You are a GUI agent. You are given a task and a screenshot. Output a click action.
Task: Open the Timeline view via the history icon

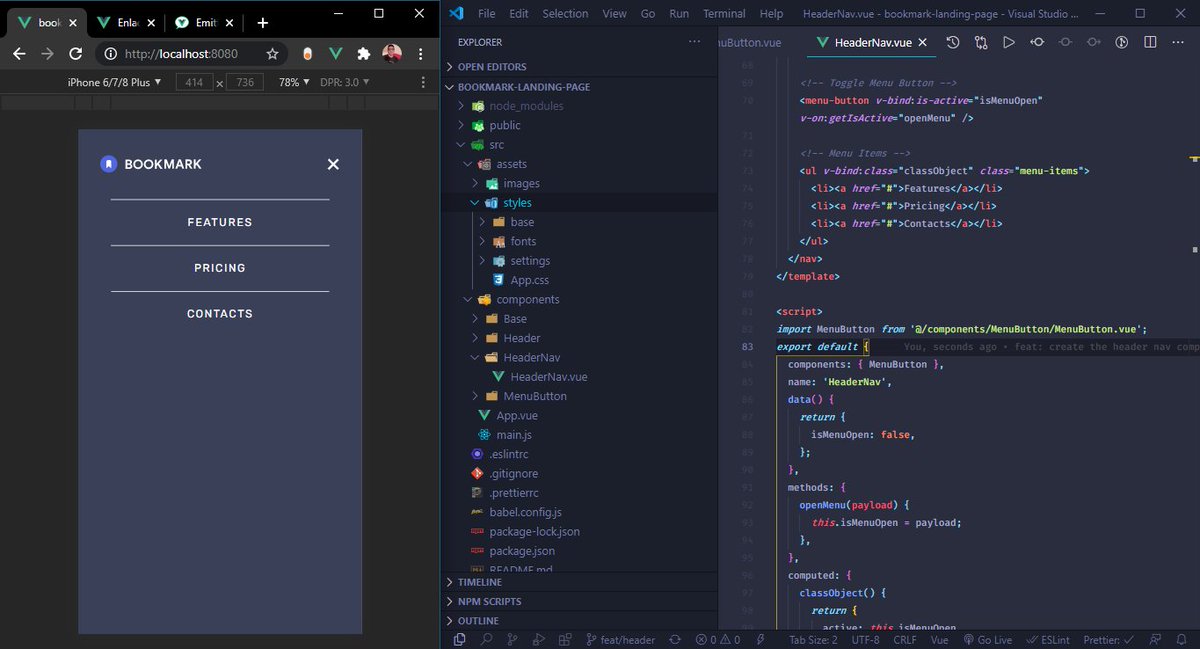click(953, 42)
